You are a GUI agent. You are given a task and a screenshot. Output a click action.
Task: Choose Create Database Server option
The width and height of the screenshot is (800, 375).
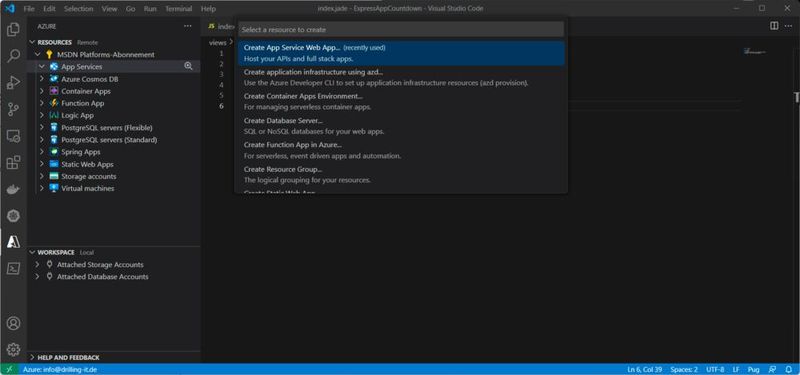[x=401, y=126]
